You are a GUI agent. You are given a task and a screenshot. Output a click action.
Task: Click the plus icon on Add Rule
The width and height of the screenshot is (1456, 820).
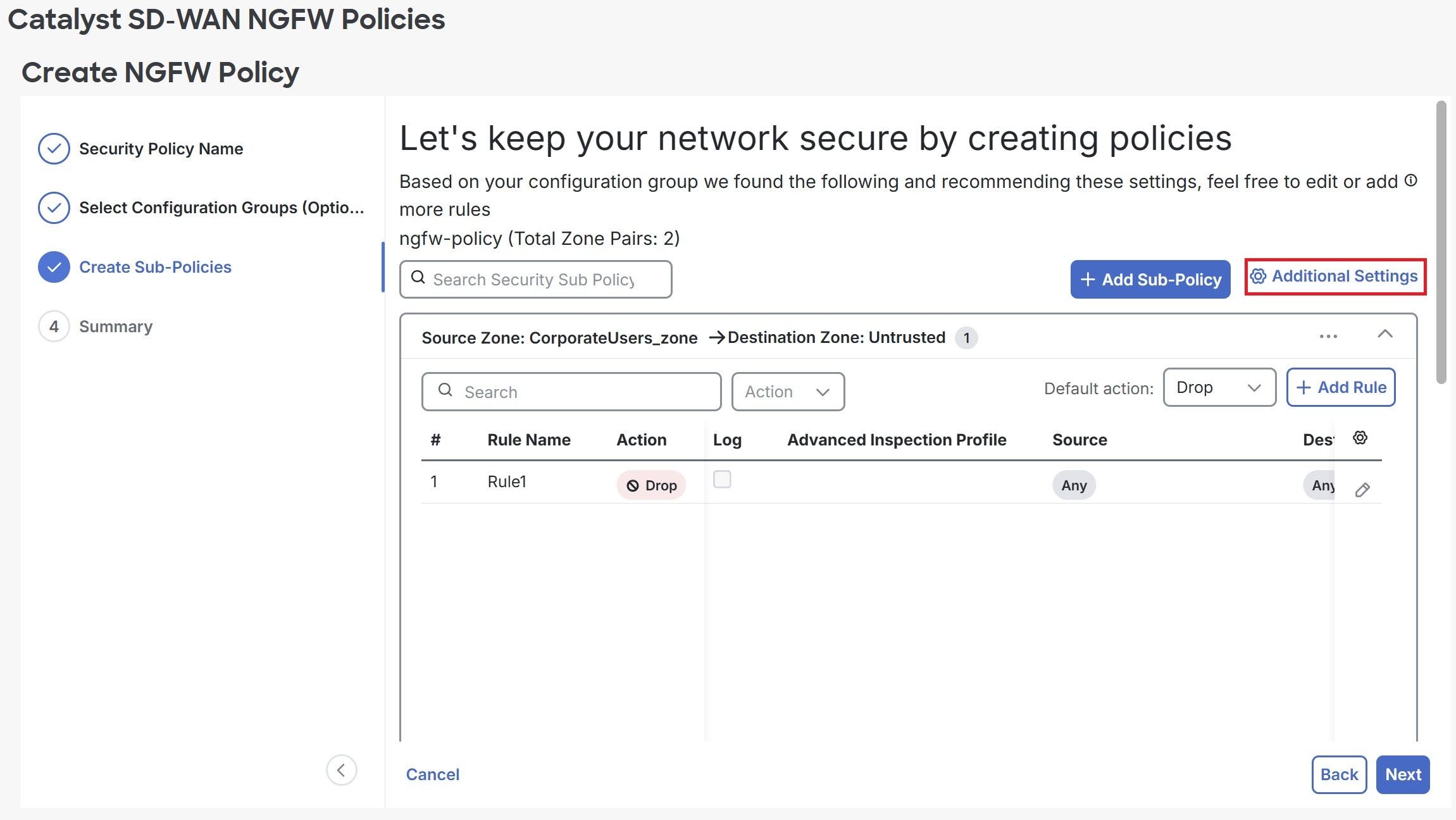tap(1305, 387)
